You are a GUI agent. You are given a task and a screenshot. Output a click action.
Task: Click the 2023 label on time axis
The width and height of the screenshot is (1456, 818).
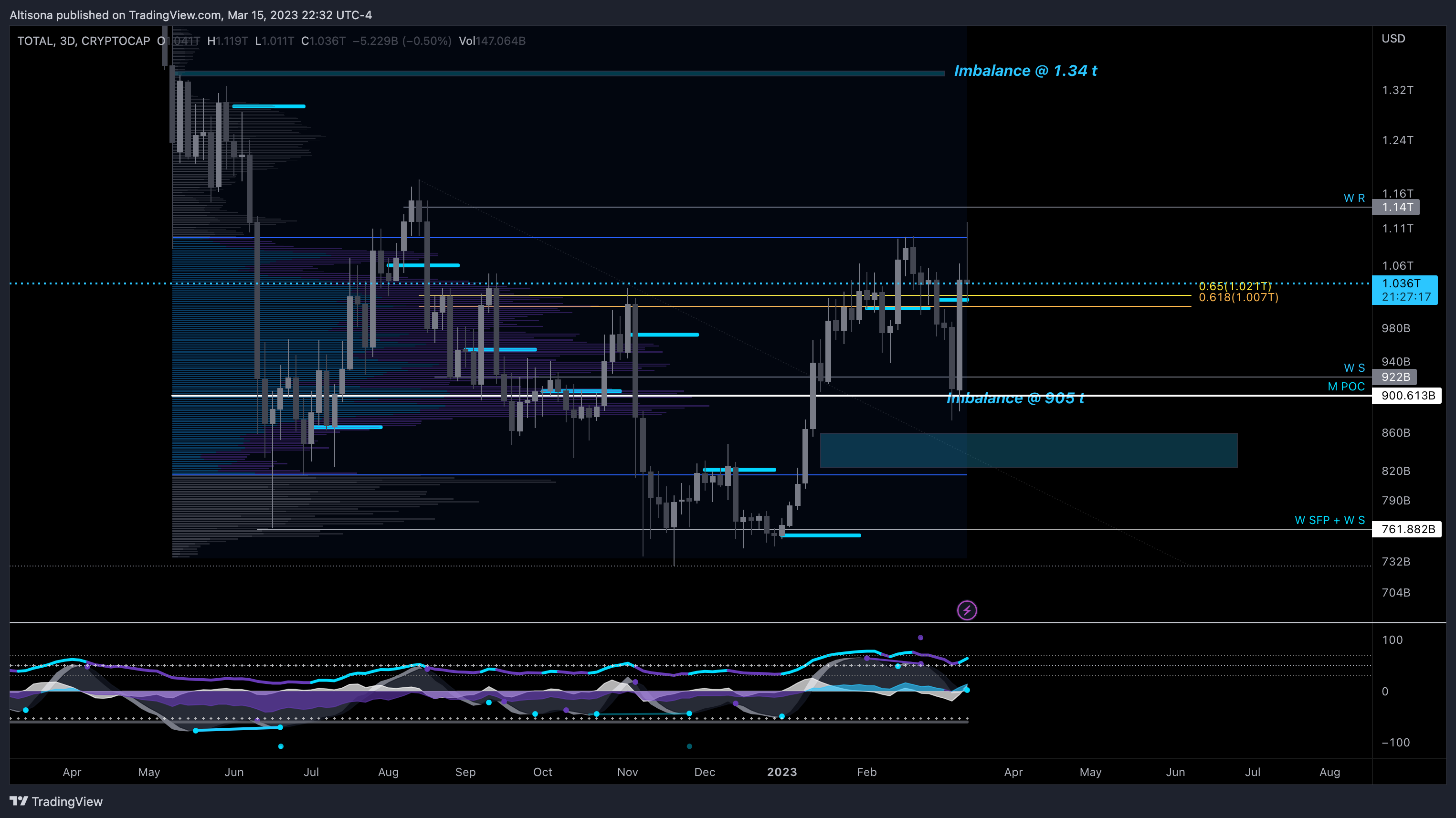[781, 772]
